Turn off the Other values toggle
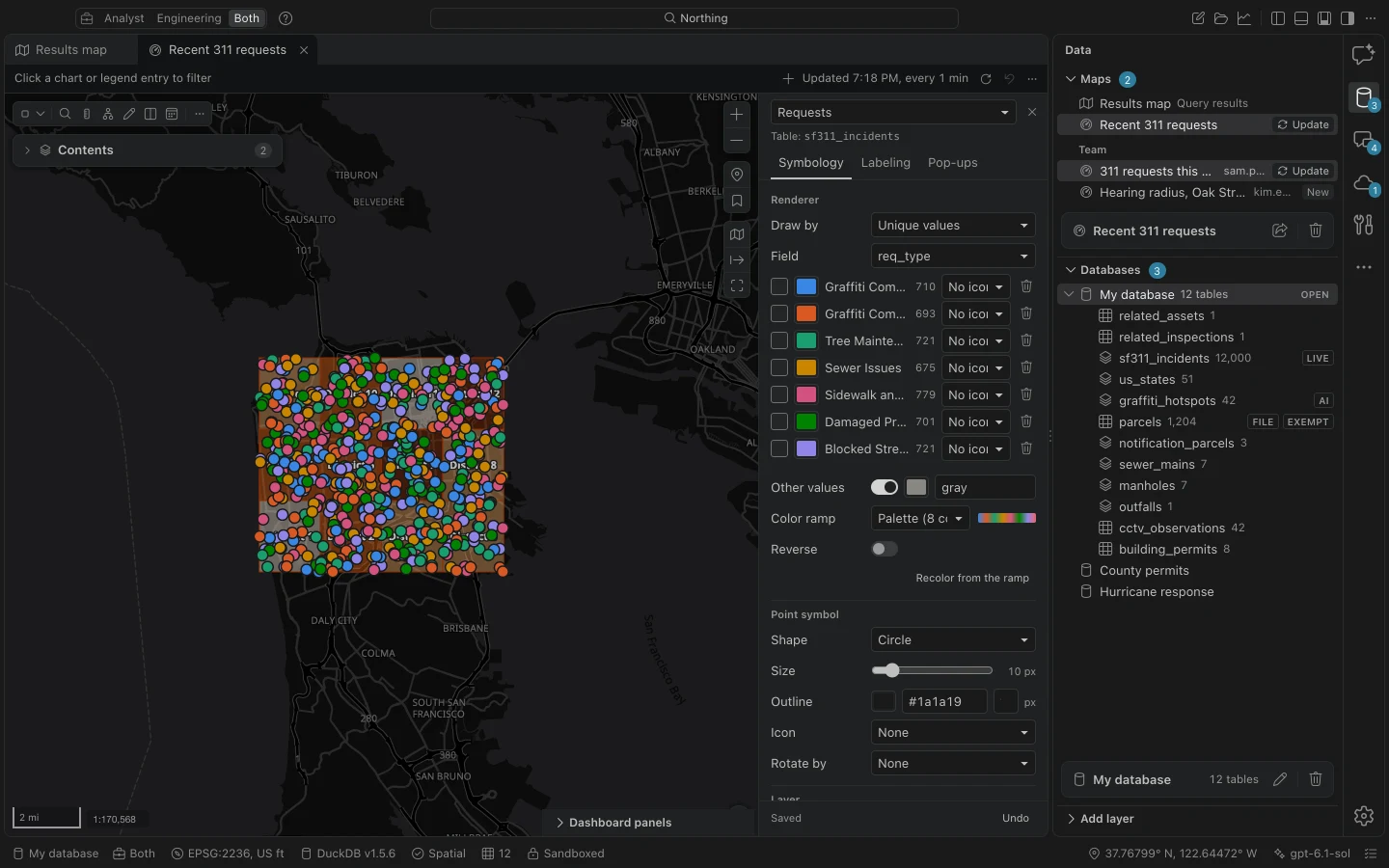The height and width of the screenshot is (868, 1389). (x=885, y=487)
